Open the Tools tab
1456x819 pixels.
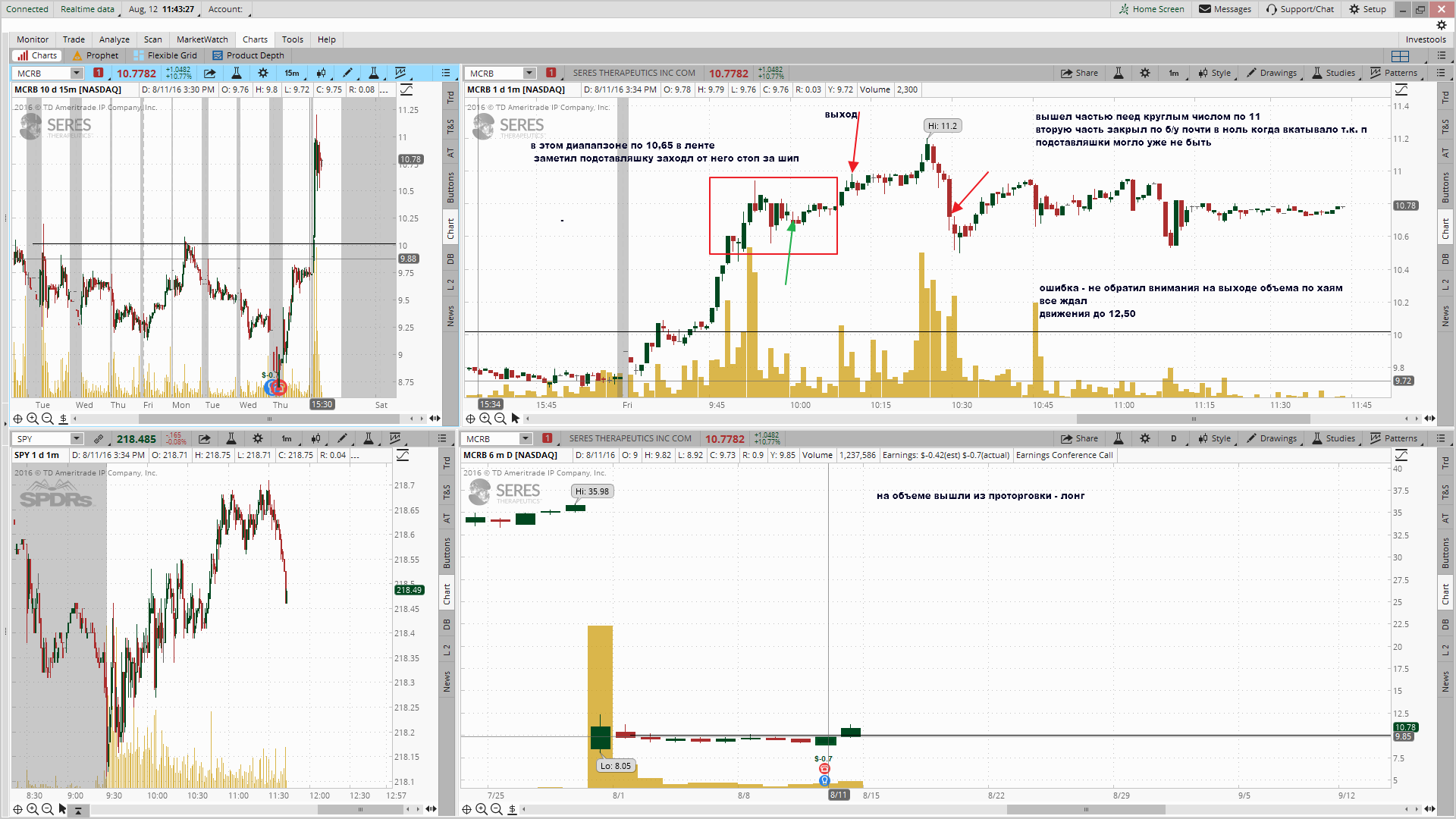coord(293,39)
